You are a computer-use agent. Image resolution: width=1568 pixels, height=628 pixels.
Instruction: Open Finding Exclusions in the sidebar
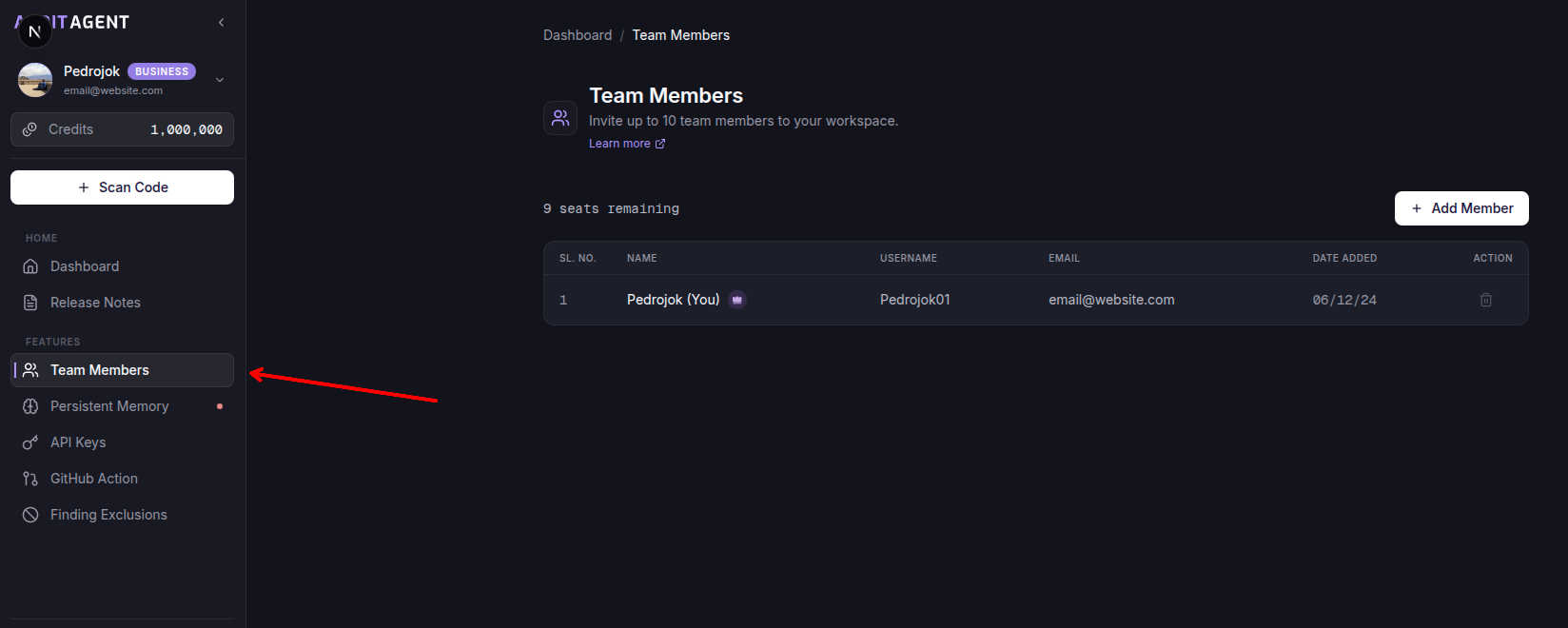(x=122, y=515)
